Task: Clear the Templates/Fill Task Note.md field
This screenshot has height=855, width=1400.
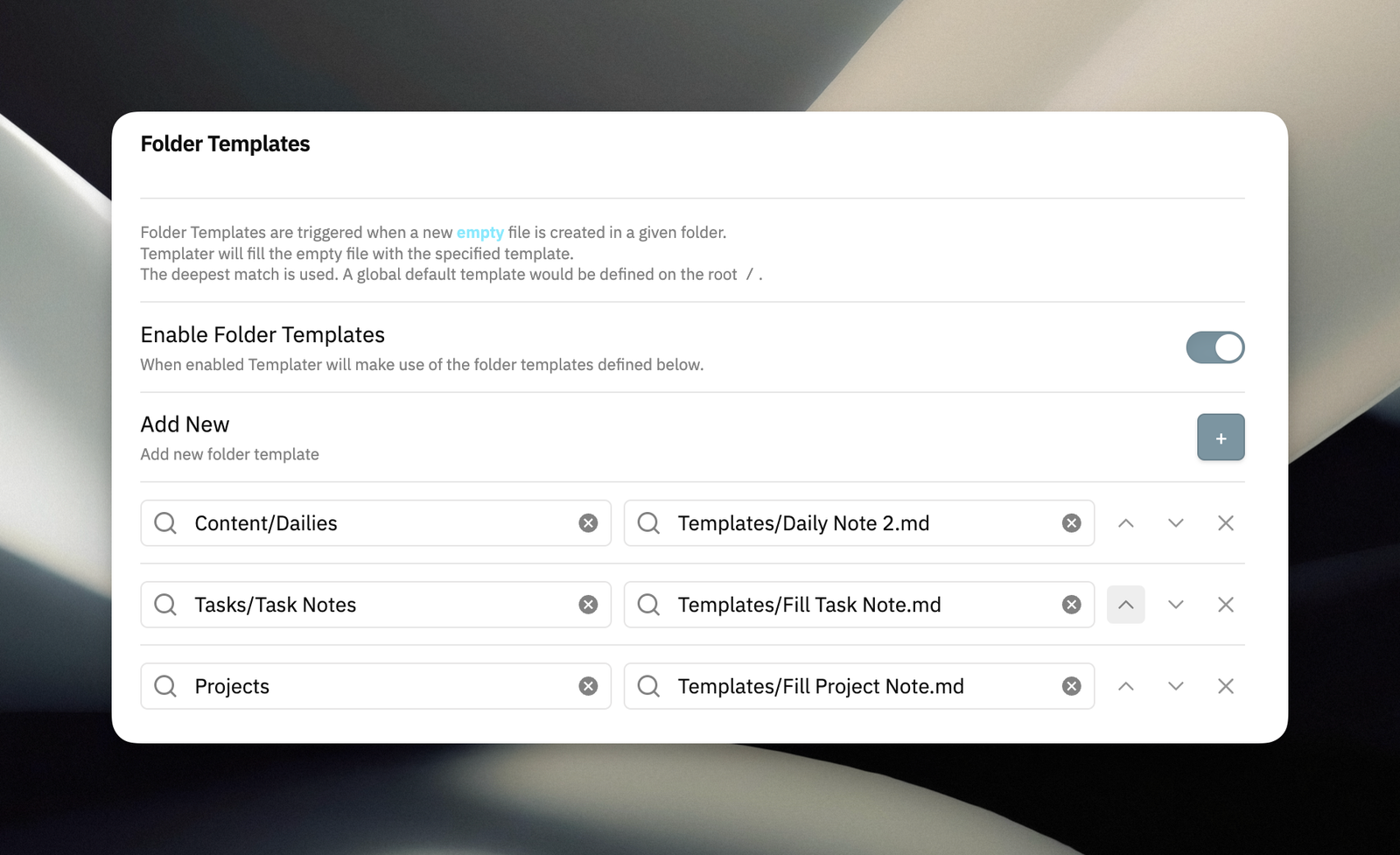Action: [x=1071, y=605]
